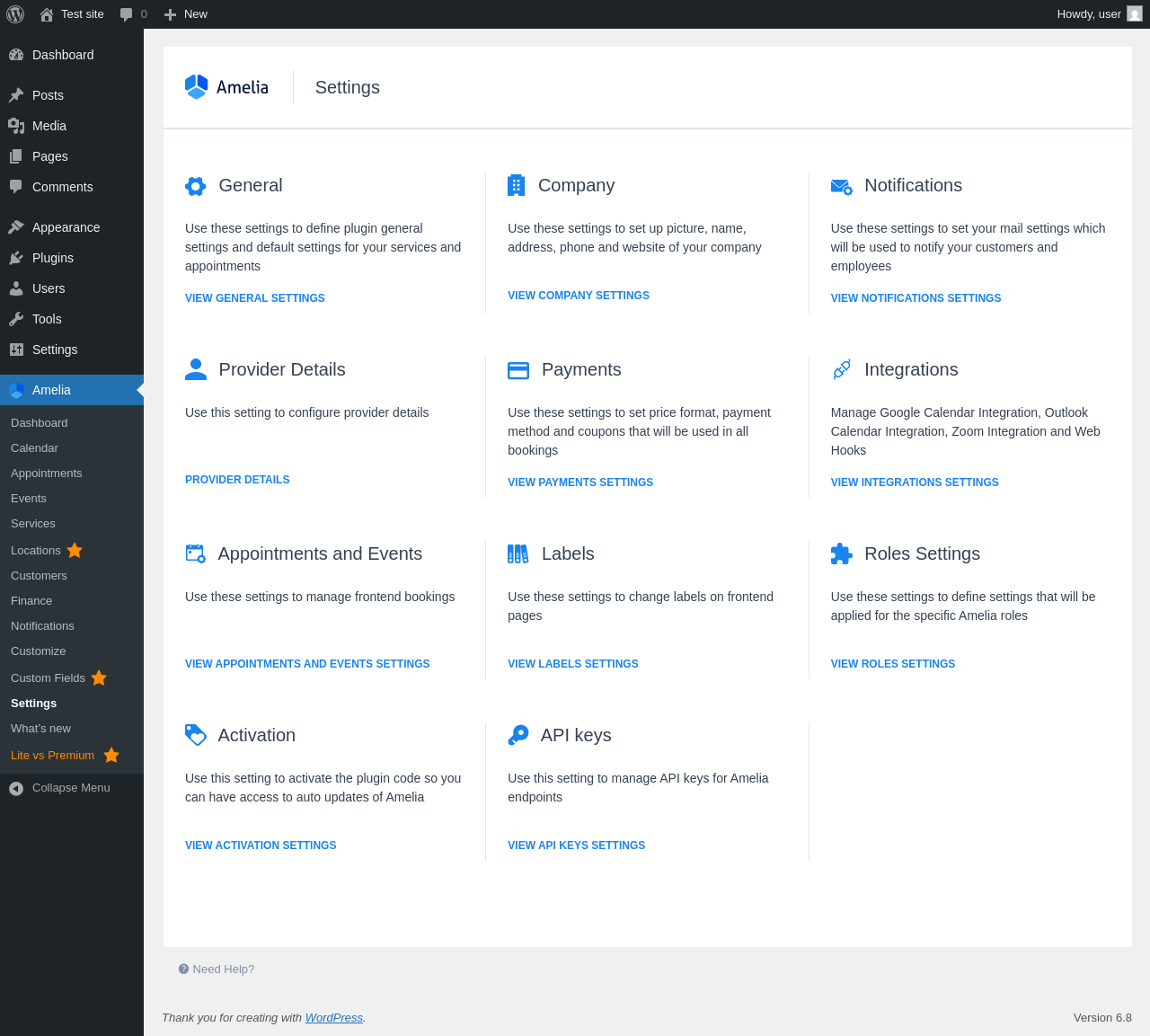Open Pages in the sidebar
This screenshot has width=1150, height=1036.
(x=72, y=156)
